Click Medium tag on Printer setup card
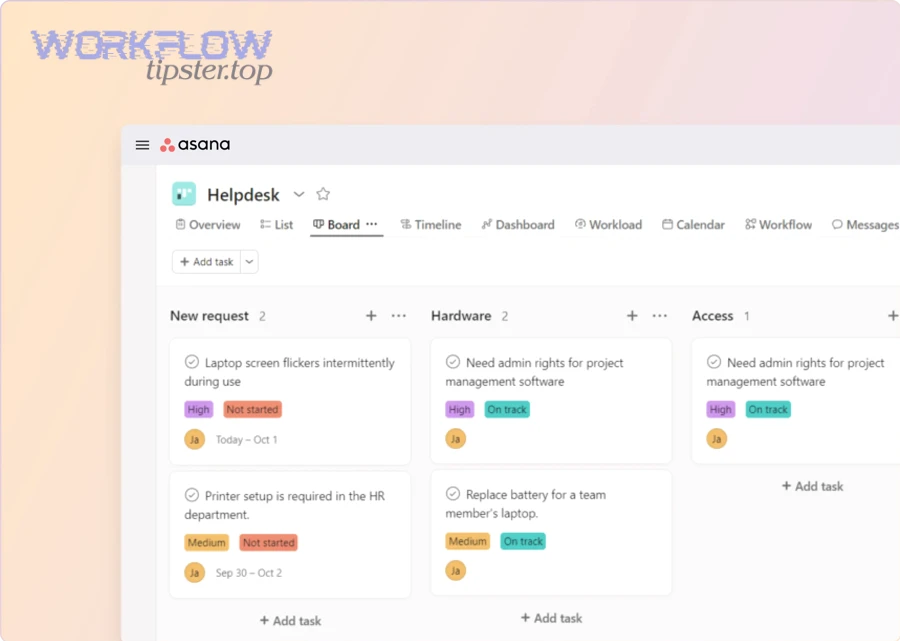This screenshot has height=641, width=900. coord(207,542)
